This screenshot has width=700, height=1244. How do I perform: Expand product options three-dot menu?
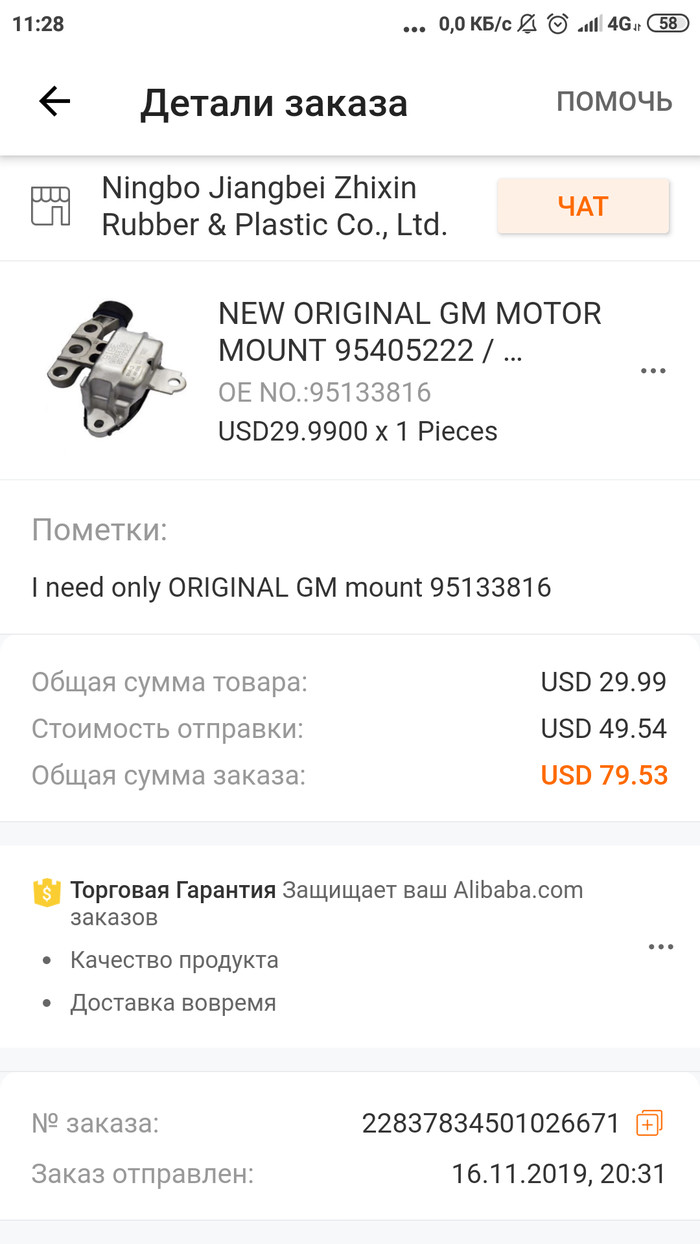[x=653, y=371]
